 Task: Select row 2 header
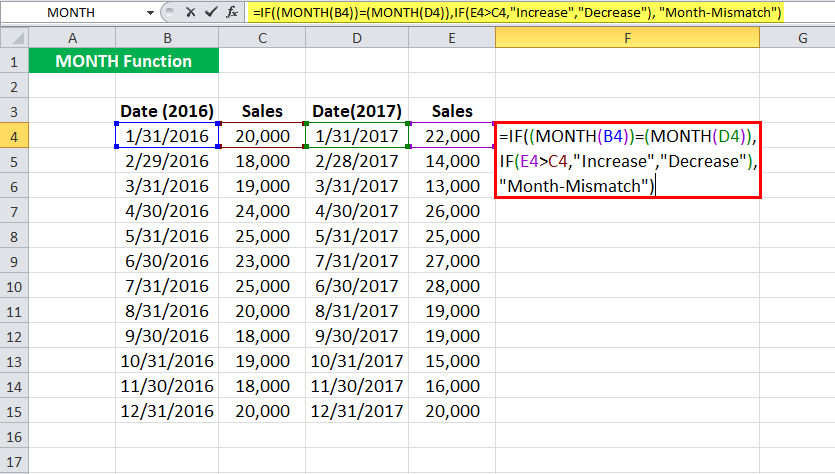pos(14,86)
